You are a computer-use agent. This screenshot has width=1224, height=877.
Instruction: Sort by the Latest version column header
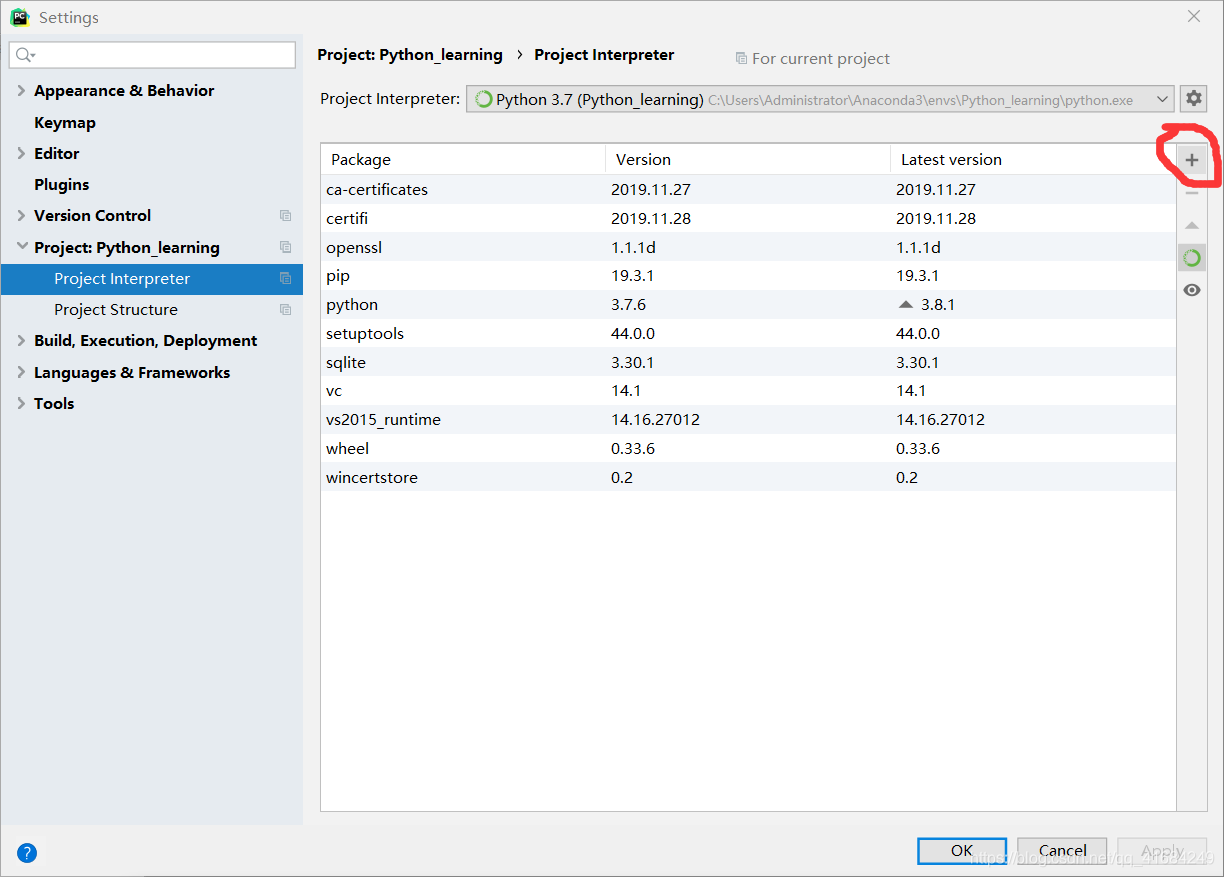tap(1033, 160)
